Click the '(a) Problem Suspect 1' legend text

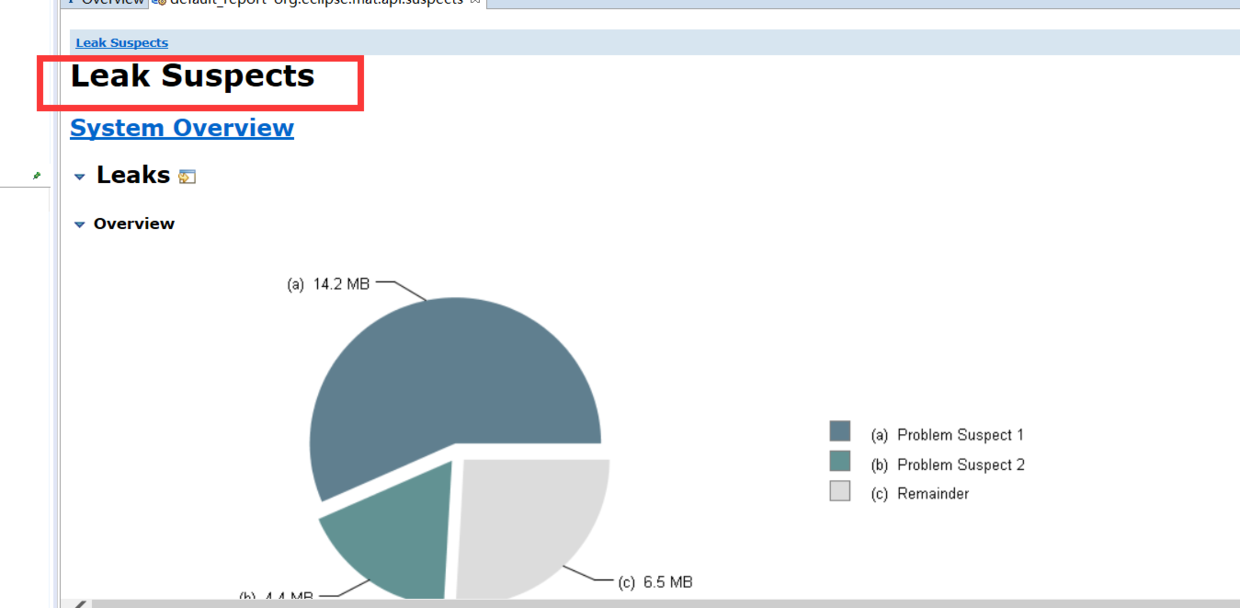coord(947,435)
